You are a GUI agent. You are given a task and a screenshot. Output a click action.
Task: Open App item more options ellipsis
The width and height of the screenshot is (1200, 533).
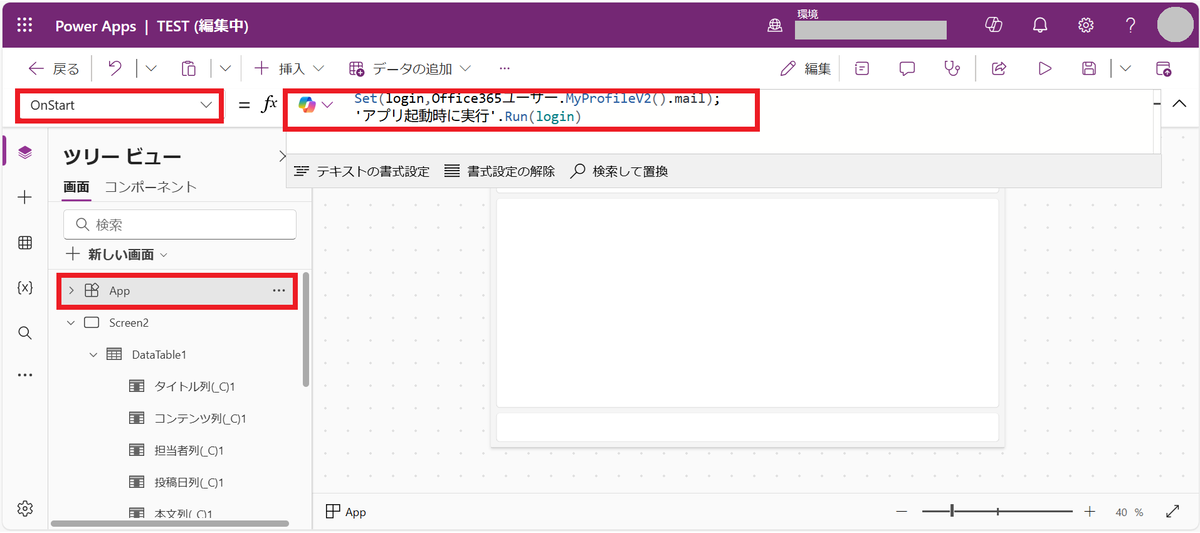279,290
